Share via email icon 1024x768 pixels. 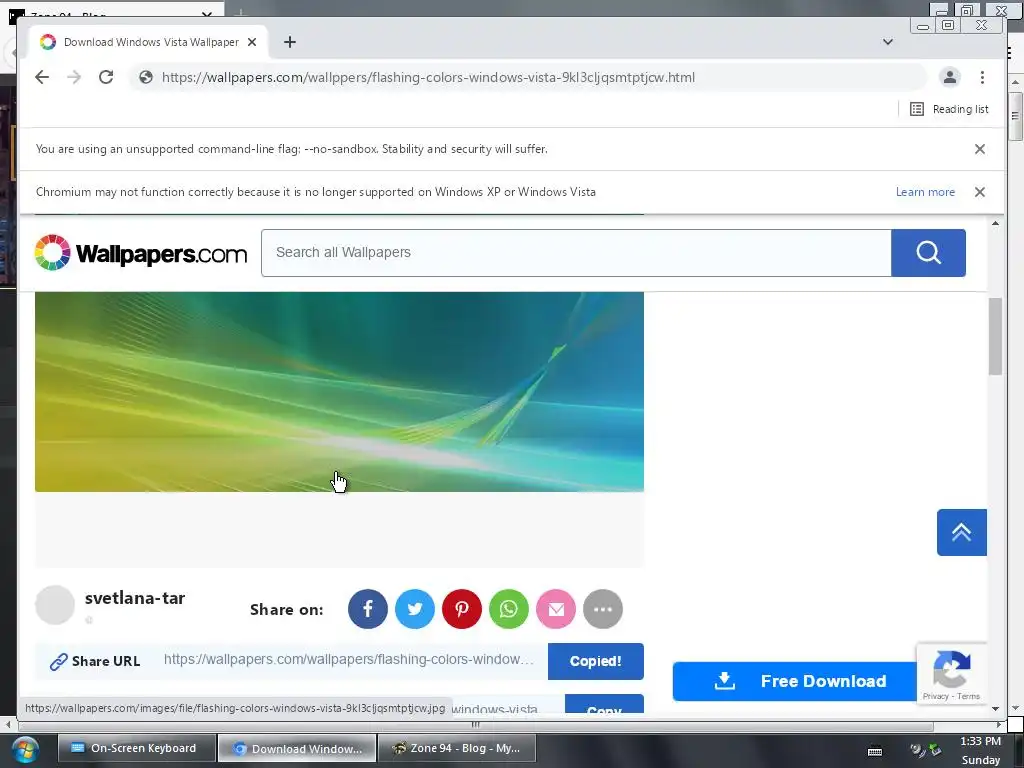point(556,609)
